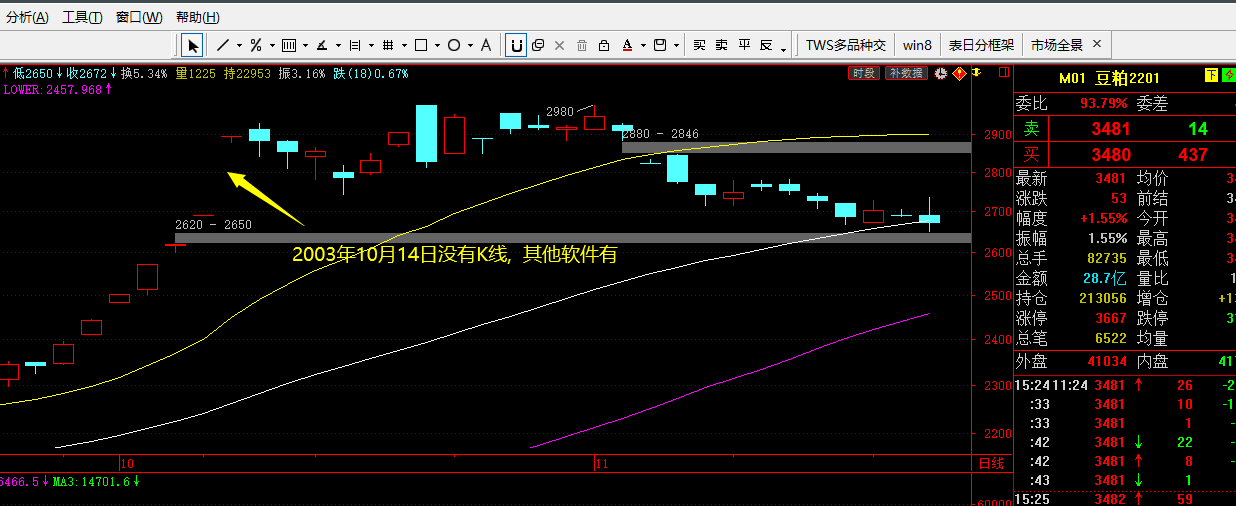Click the 反 reverse-position toolbar button
1236x506 pixels.
[x=767, y=45]
